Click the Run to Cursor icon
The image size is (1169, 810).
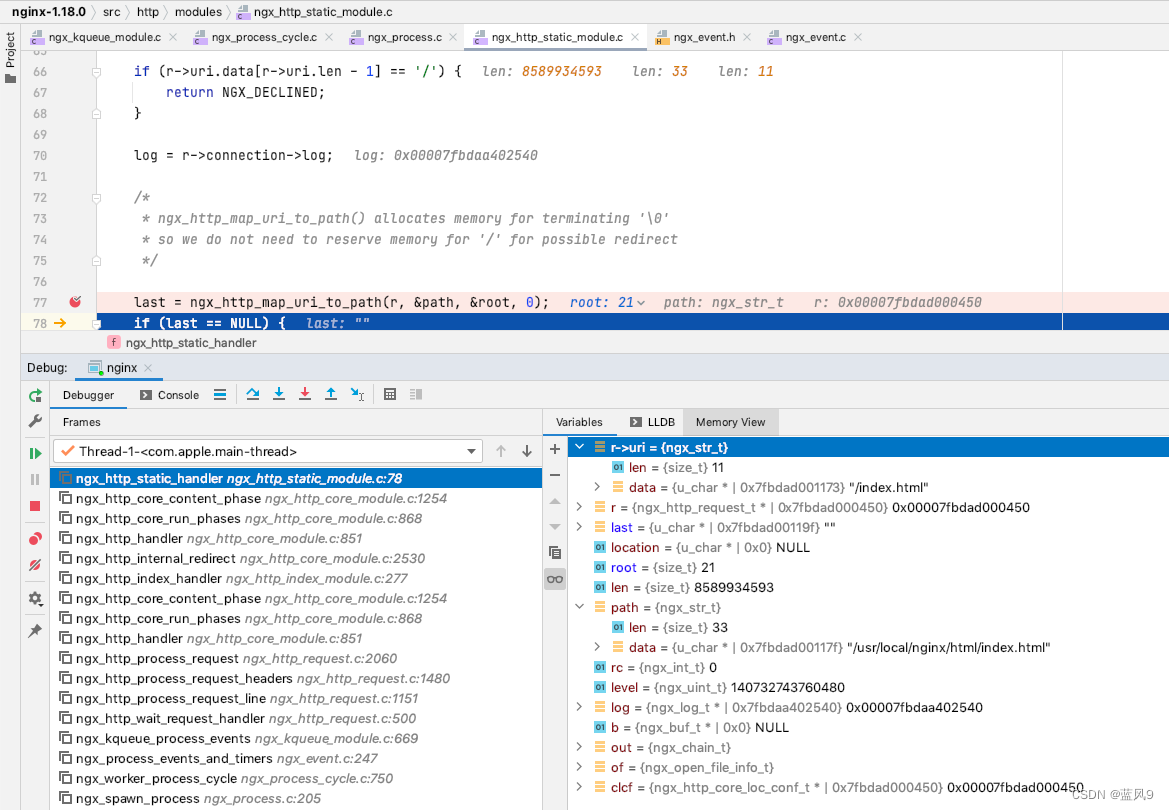[x=357, y=394]
